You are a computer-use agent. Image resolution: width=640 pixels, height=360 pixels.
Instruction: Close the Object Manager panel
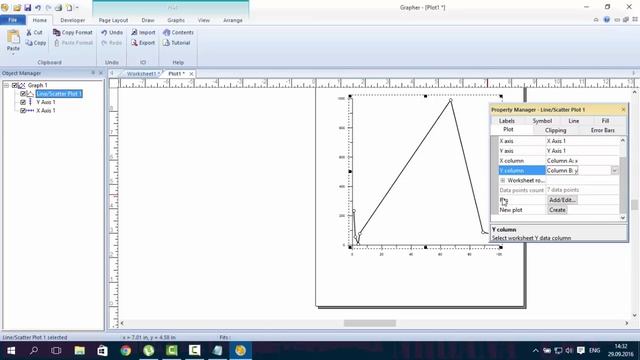pyautogui.click(x=101, y=73)
